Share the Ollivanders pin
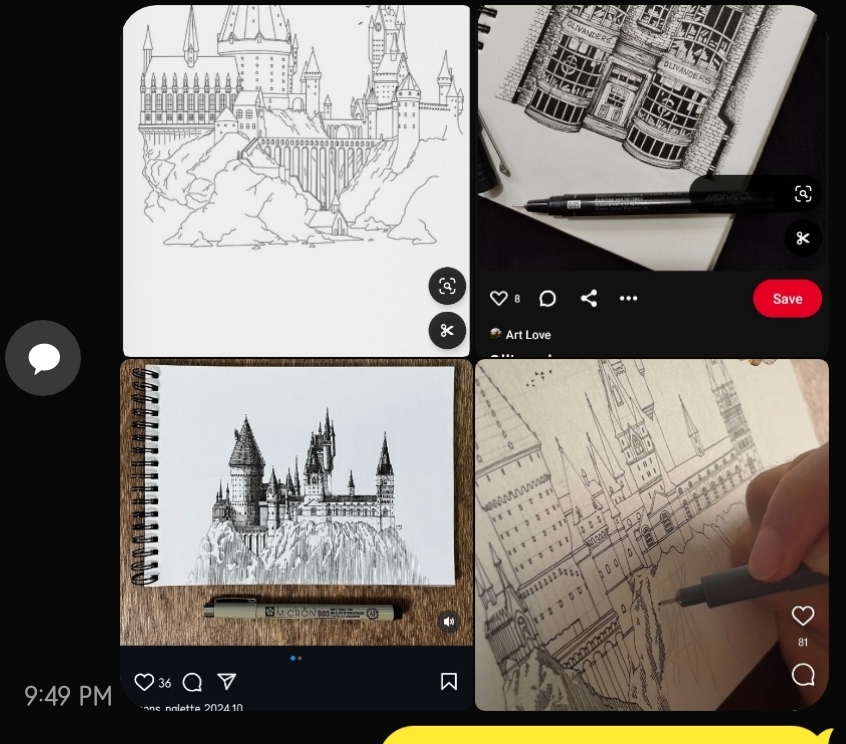 point(589,298)
